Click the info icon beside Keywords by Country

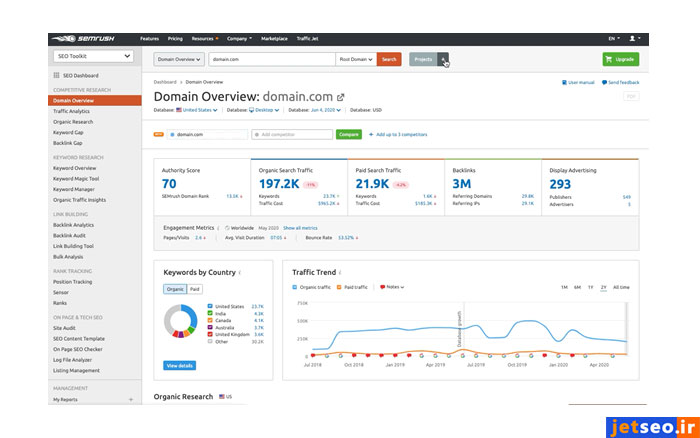240,272
